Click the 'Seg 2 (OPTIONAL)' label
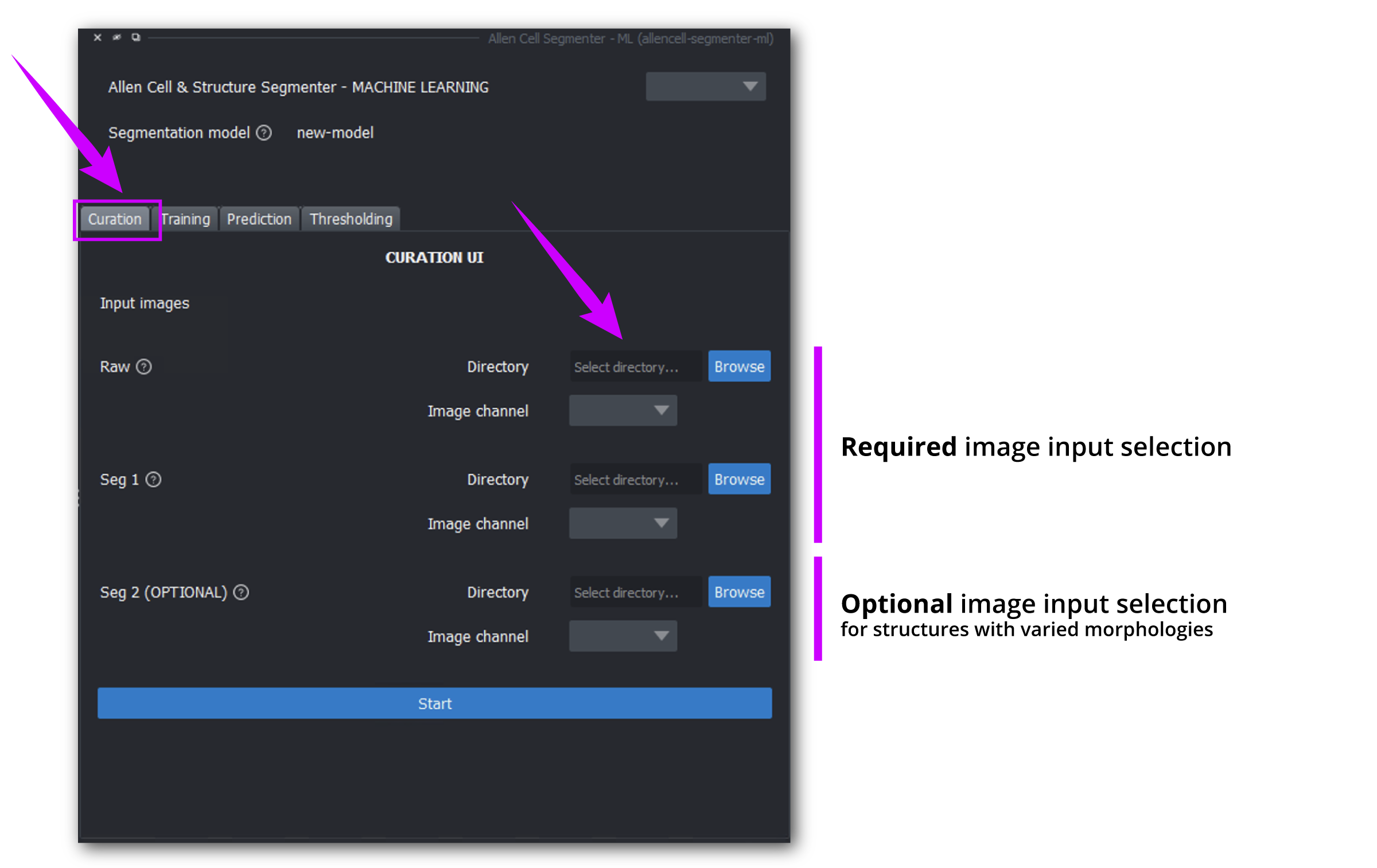The height and width of the screenshot is (868, 1377). point(164,592)
